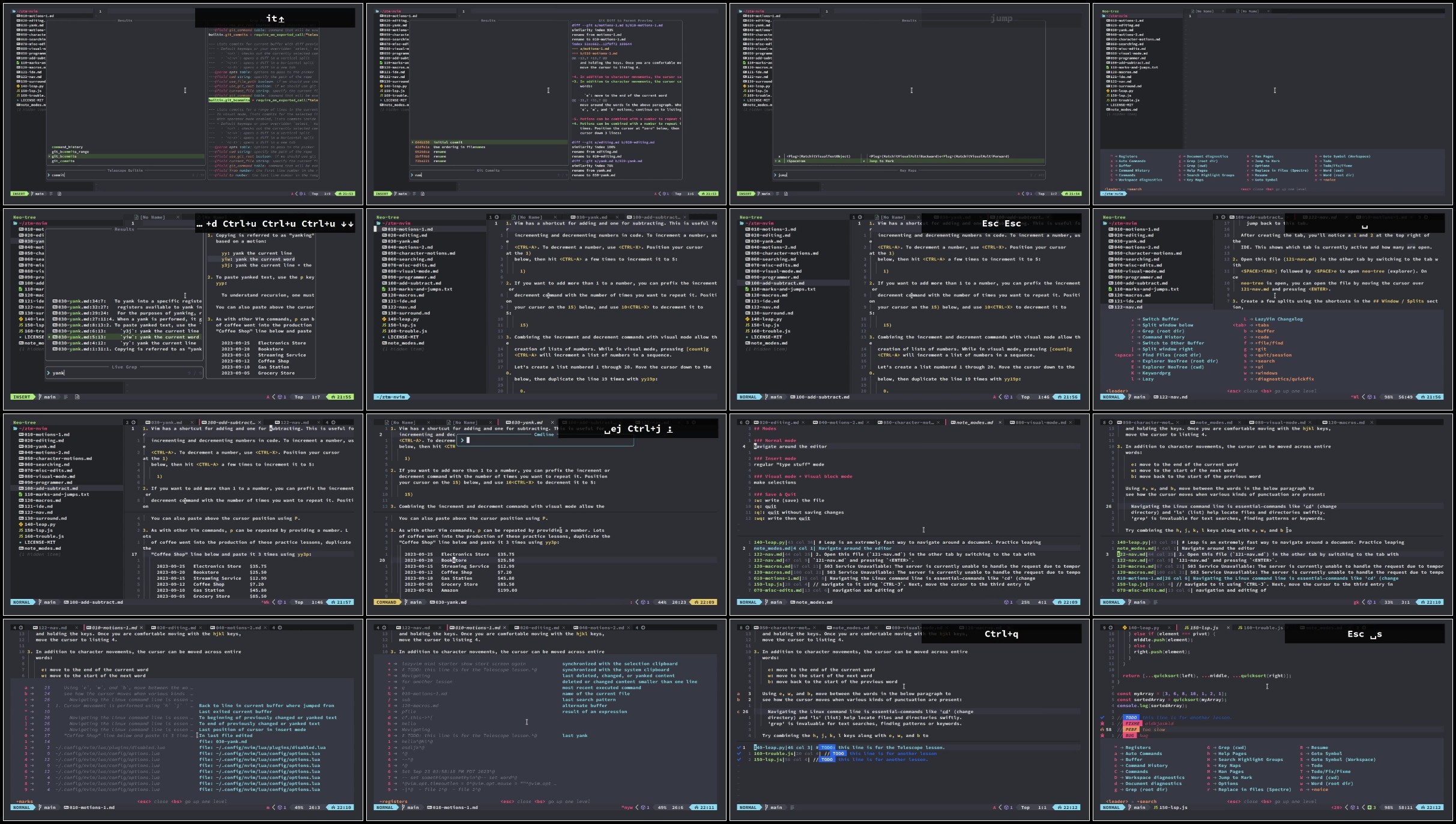Click the checkmark icon on the TODO line in 150-lsp.js panel
The width and height of the screenshot is (1456, 824).
point(1102,718)
